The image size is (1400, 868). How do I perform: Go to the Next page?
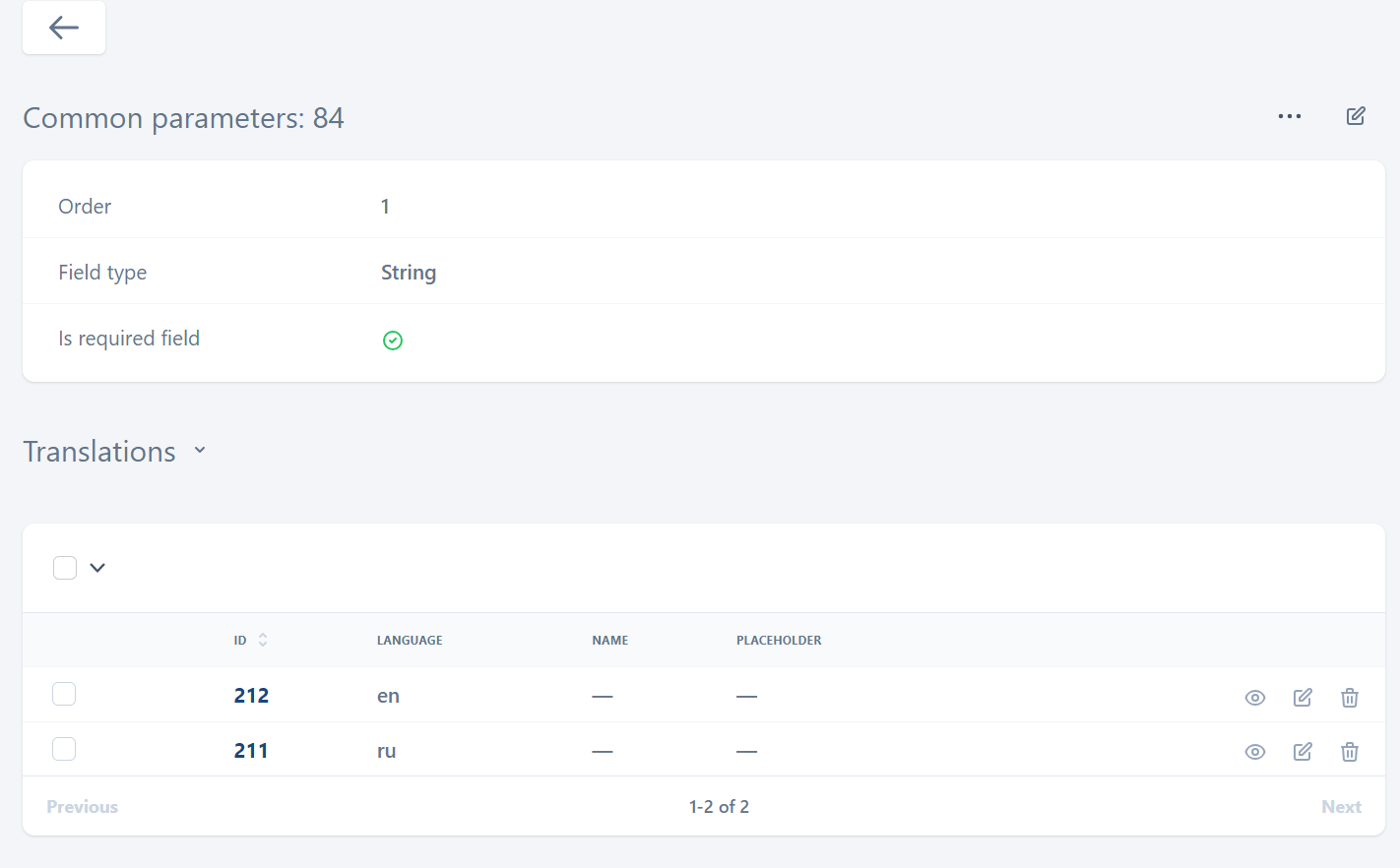click(x=1340, y=807)
